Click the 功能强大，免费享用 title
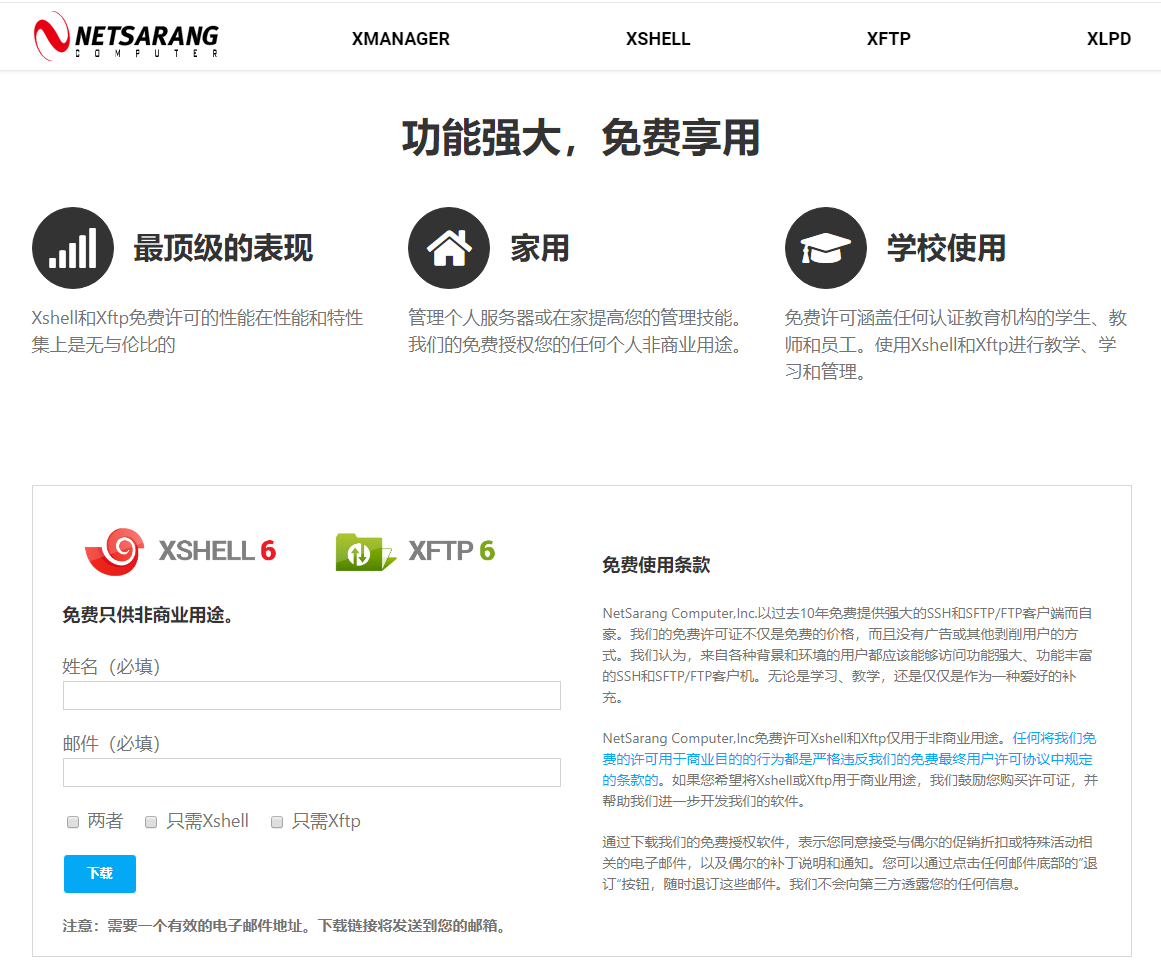The width and height of the screenshot is (1161, 971). [x=581, y=138]
